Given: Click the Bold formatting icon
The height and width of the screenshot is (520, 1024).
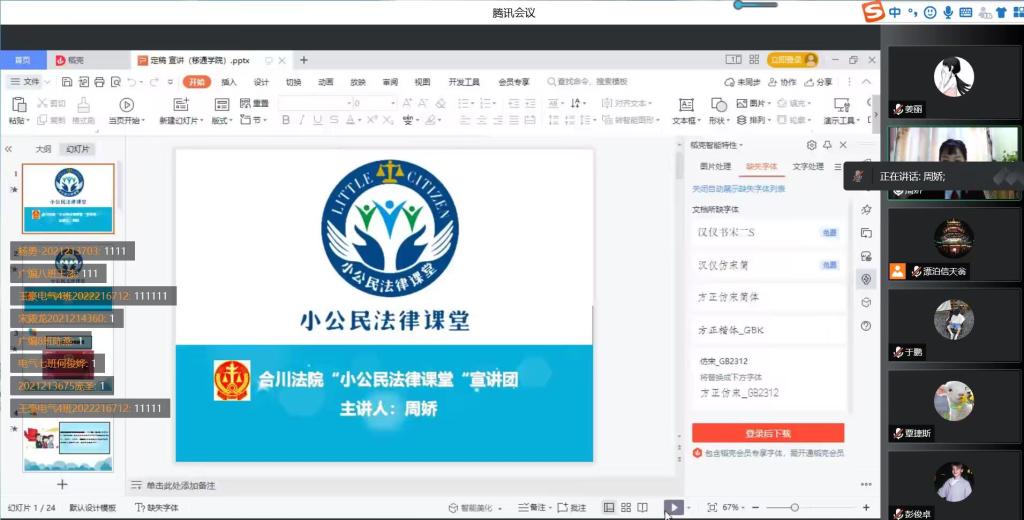Looking at the screenshot, I should 286,120.
